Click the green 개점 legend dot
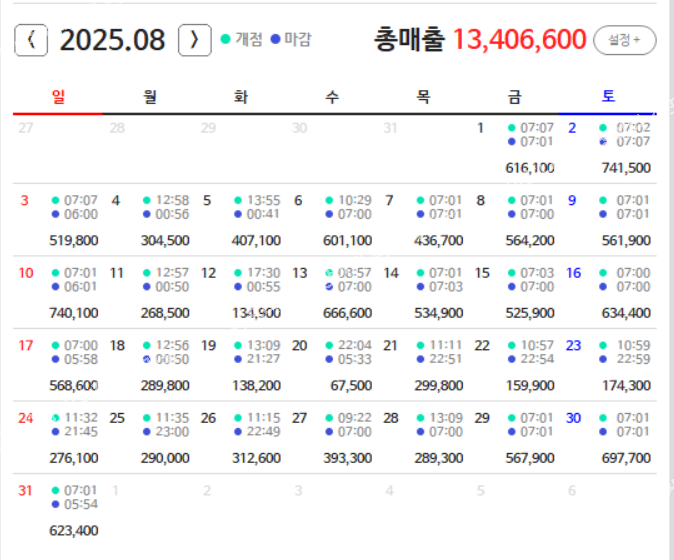Screen dimensions: 674x560 click(x=226, y=39)
